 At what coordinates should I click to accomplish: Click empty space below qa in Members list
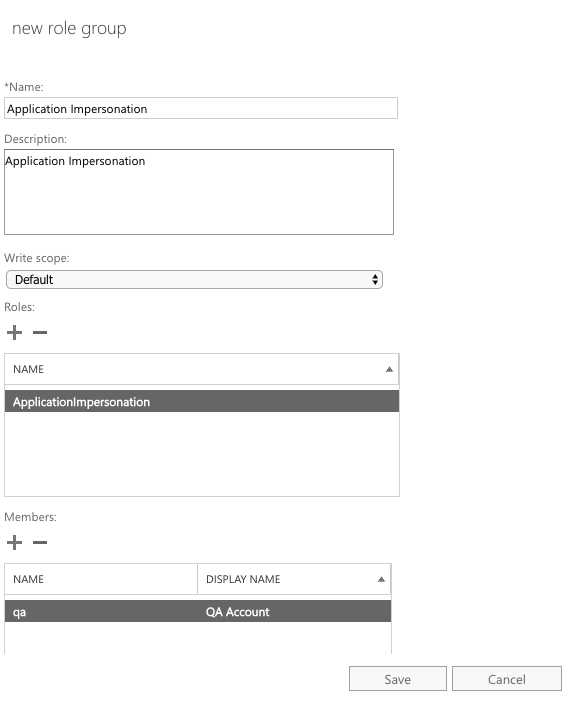pos(198,638)
